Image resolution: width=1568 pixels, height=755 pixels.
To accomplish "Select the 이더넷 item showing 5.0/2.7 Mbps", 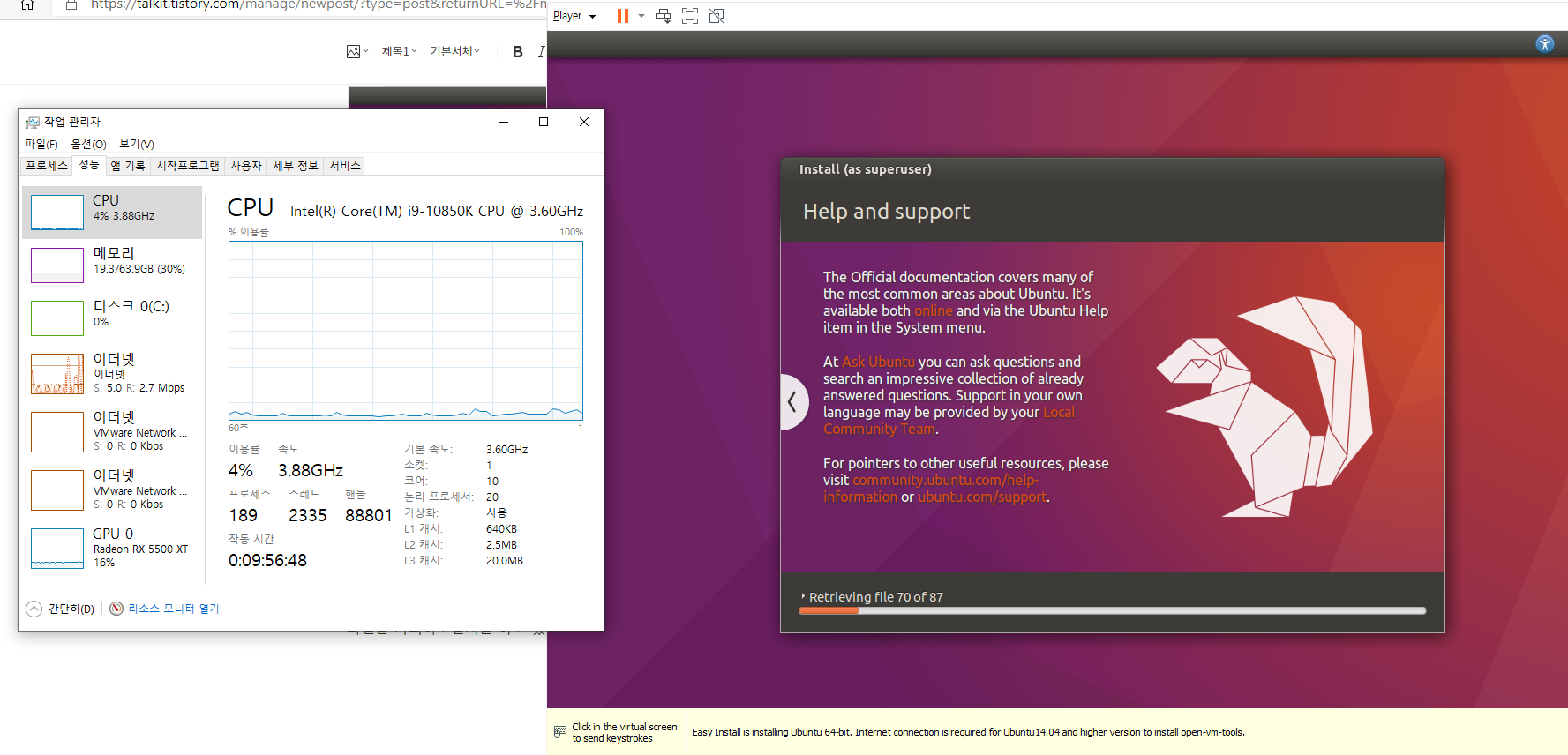I will pos(112,373).
